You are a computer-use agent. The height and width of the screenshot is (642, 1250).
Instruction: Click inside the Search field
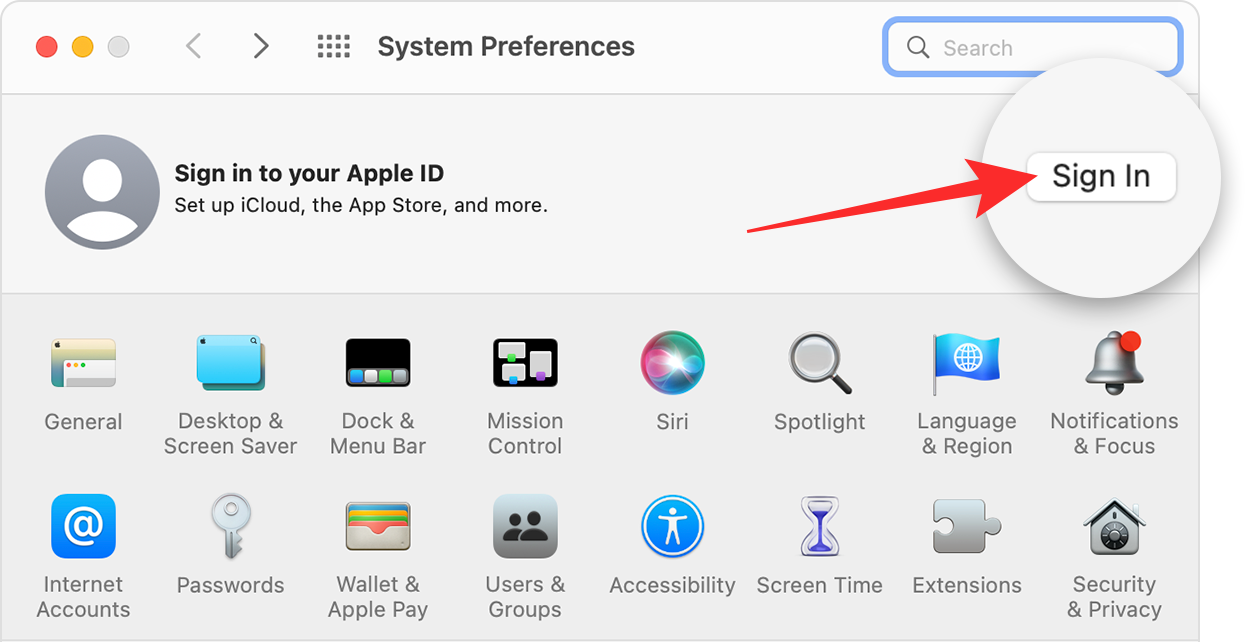tap(1032, 46)
